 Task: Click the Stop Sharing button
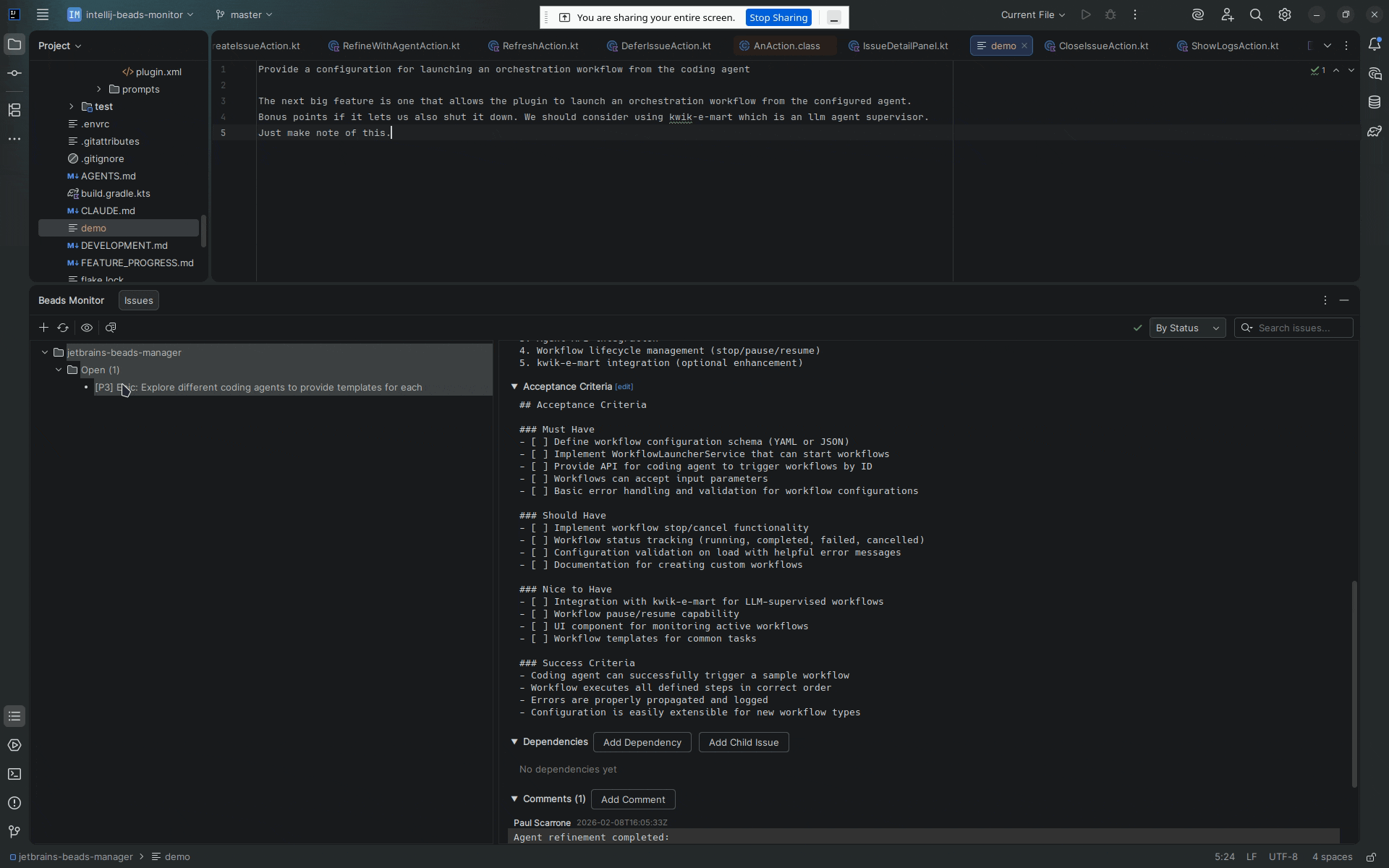[x=778, y=17]
